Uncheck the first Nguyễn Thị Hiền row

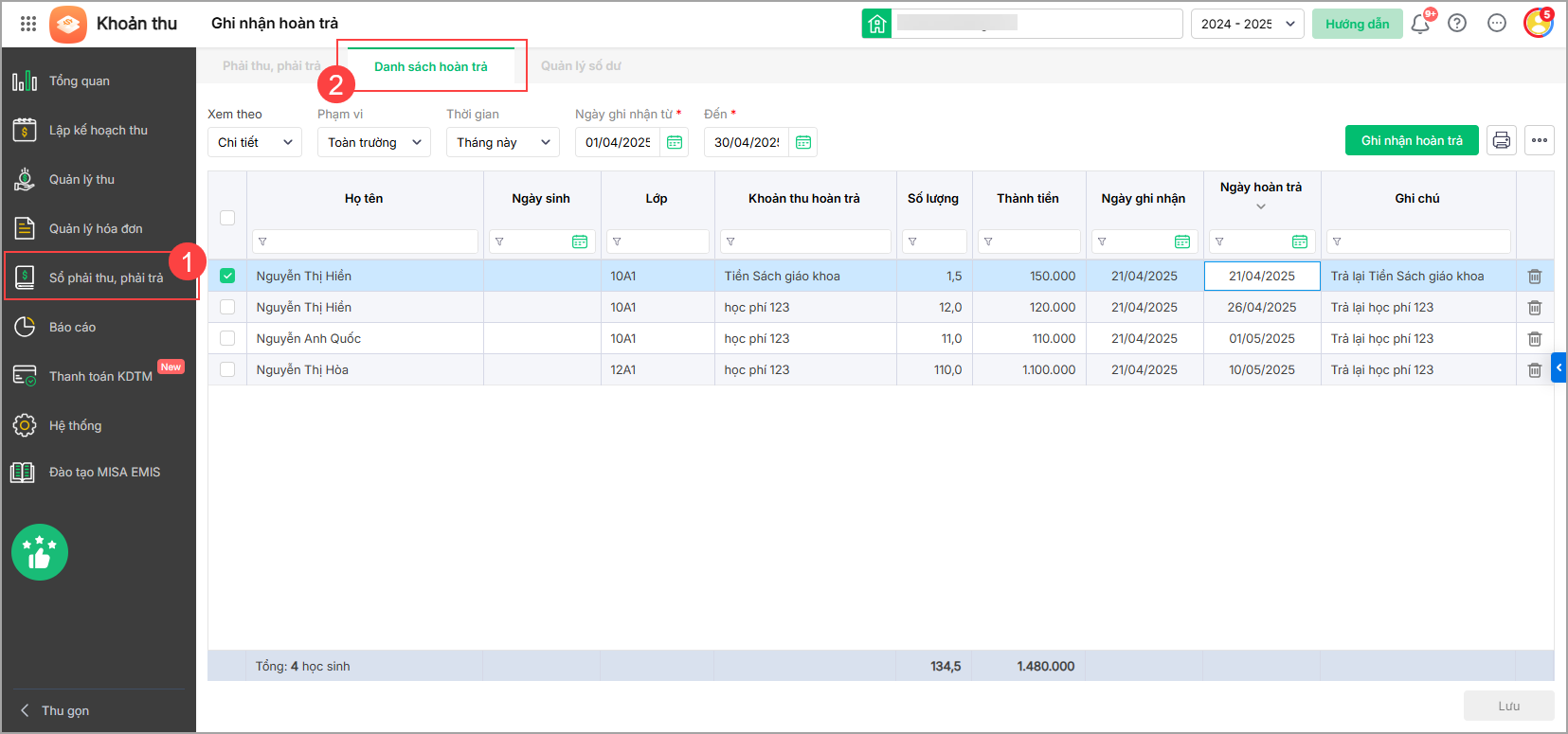[227, 277]
